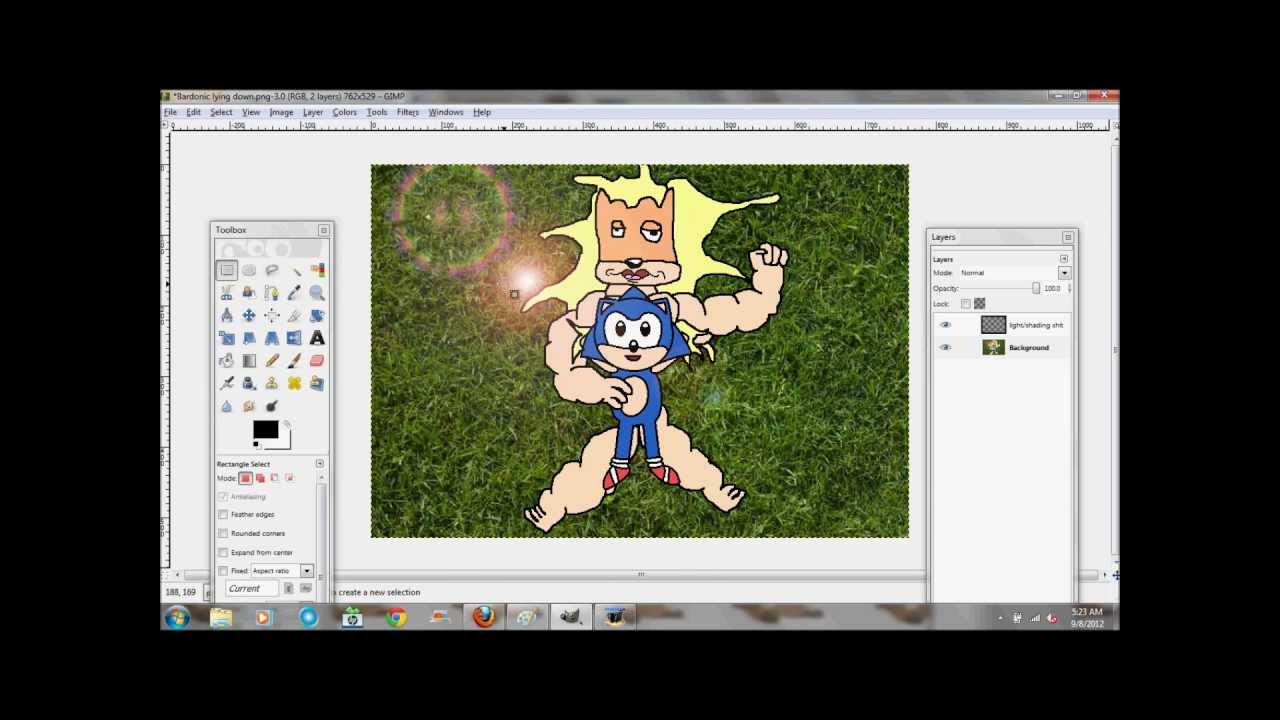Viewport: 1280px width, 720px height.
Task: Open the Filters menu
Action: click(407, 111)
